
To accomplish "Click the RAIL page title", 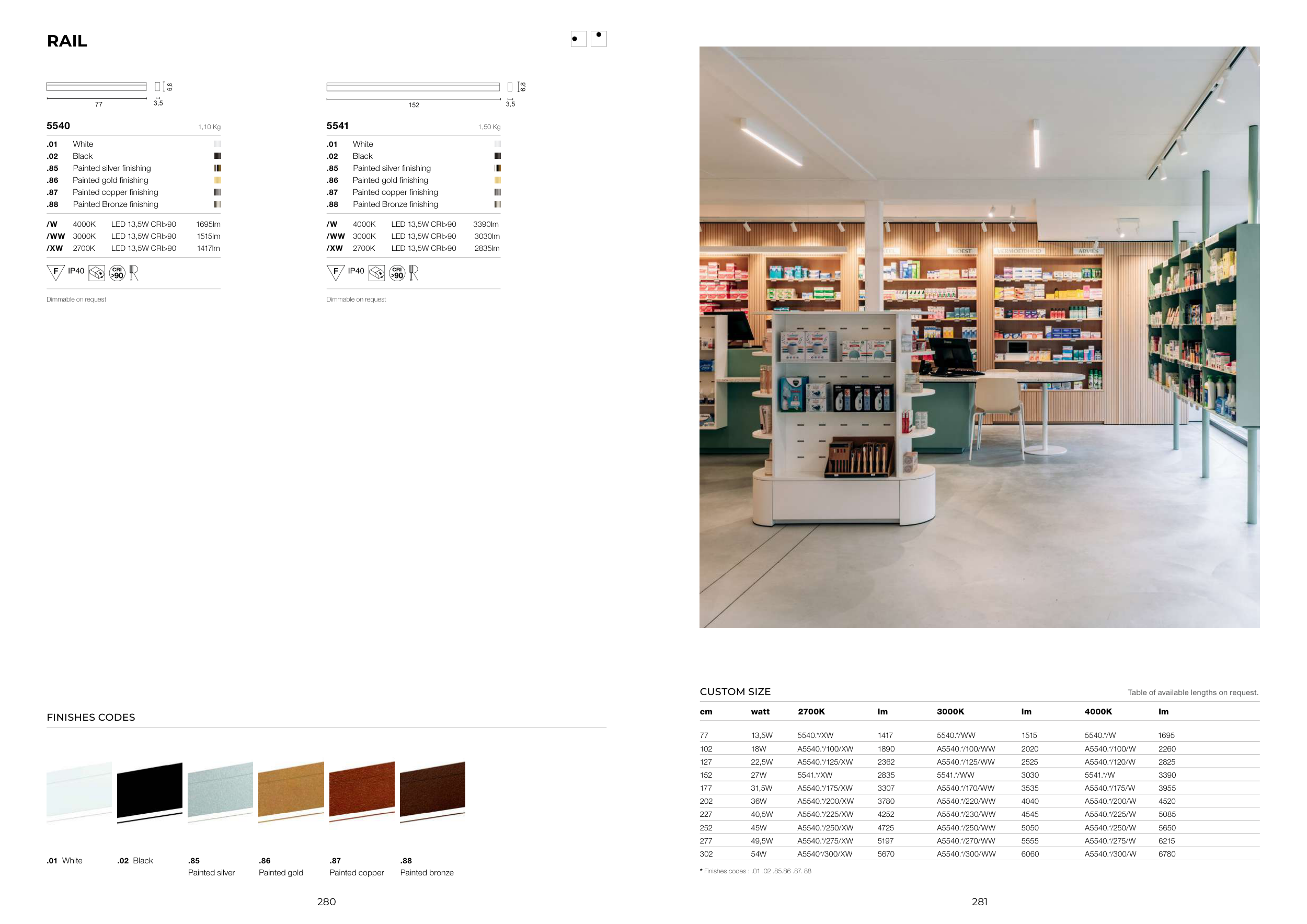I will tap(66, 41).
